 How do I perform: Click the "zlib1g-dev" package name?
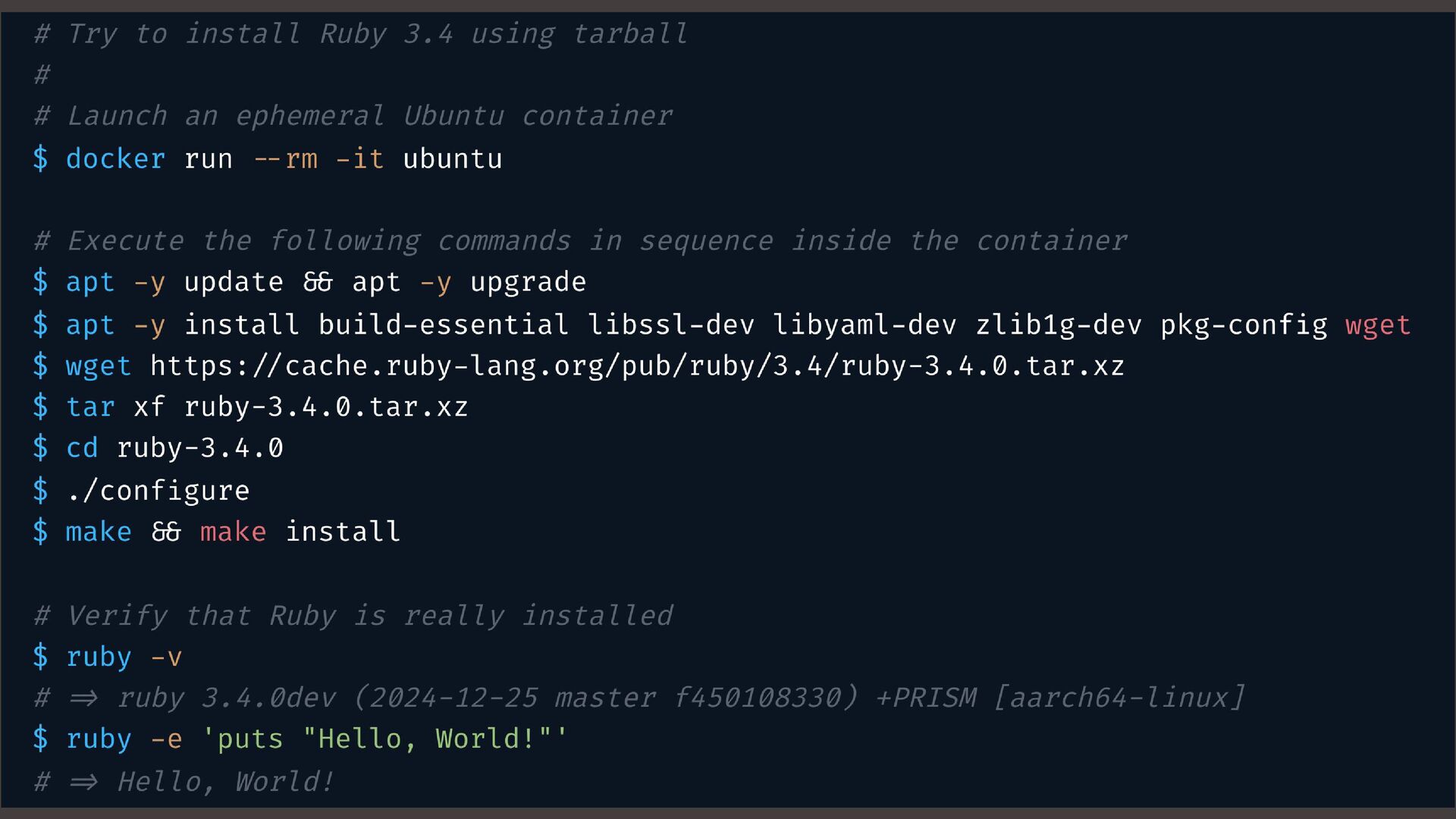[1059, 325]
